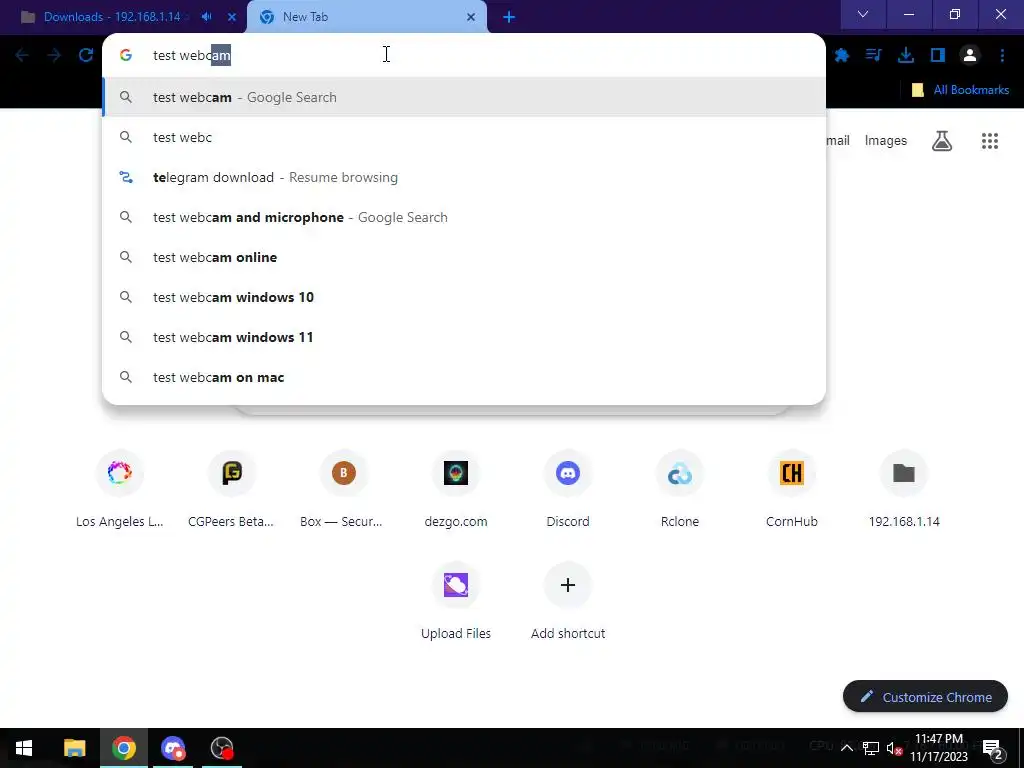Reload the page with the refresh icon
The height and width of the screenshot is (768, 1024).
pos(86,56)
